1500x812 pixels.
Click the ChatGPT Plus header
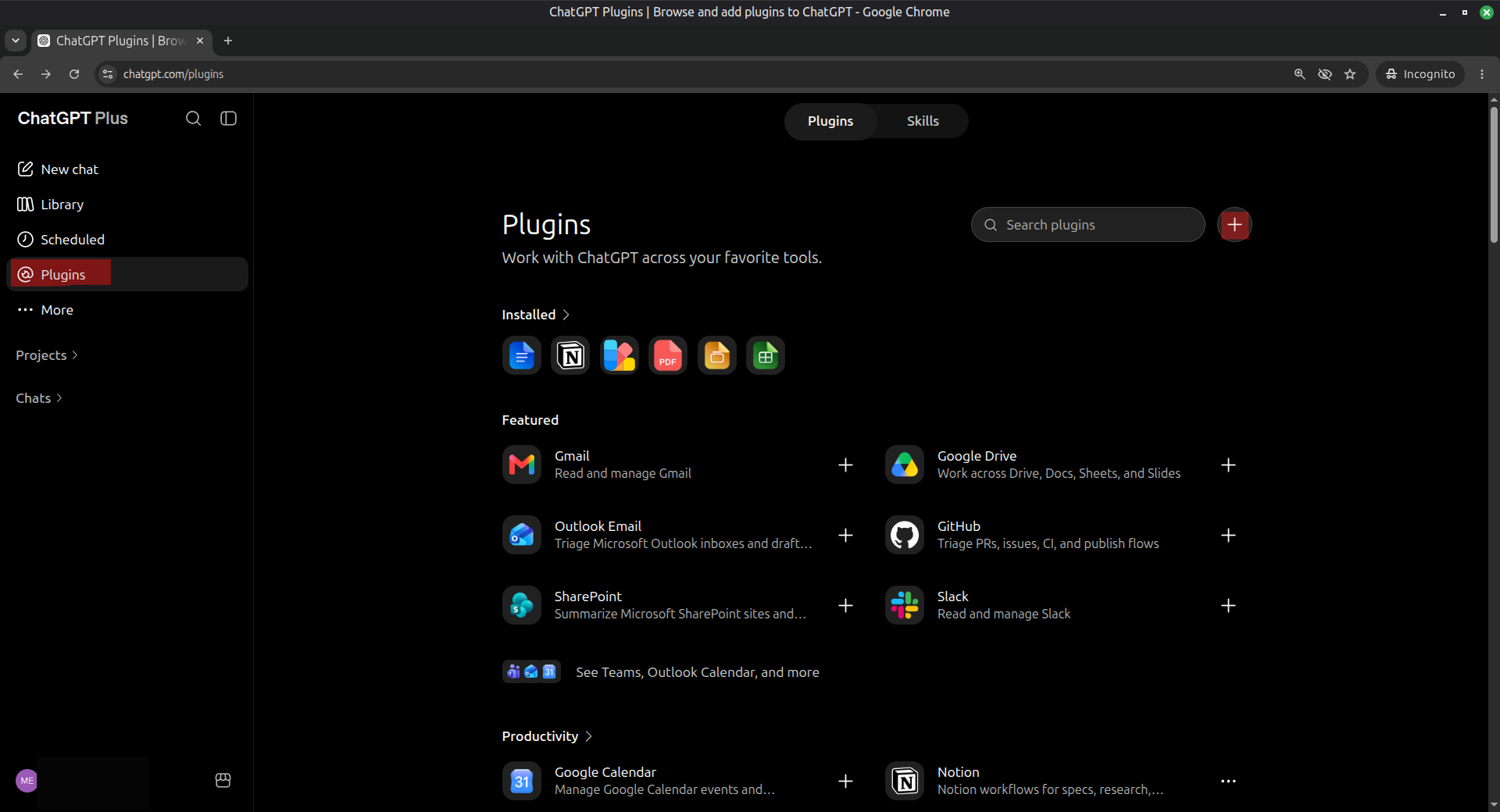[x=73, y=119]
